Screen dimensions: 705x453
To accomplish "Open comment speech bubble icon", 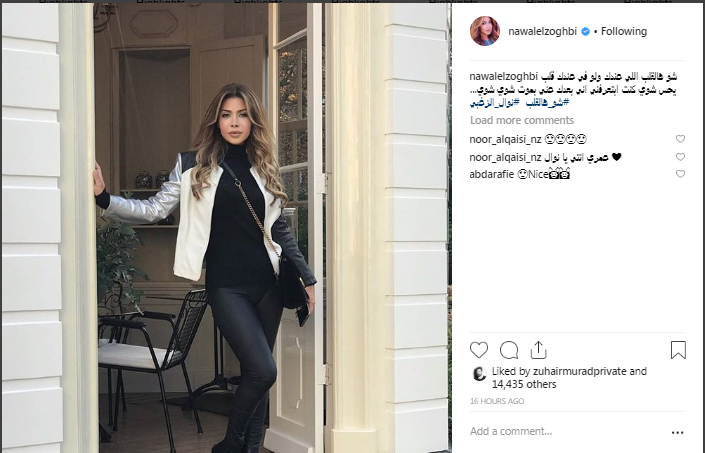I will [x=509, y=350].
